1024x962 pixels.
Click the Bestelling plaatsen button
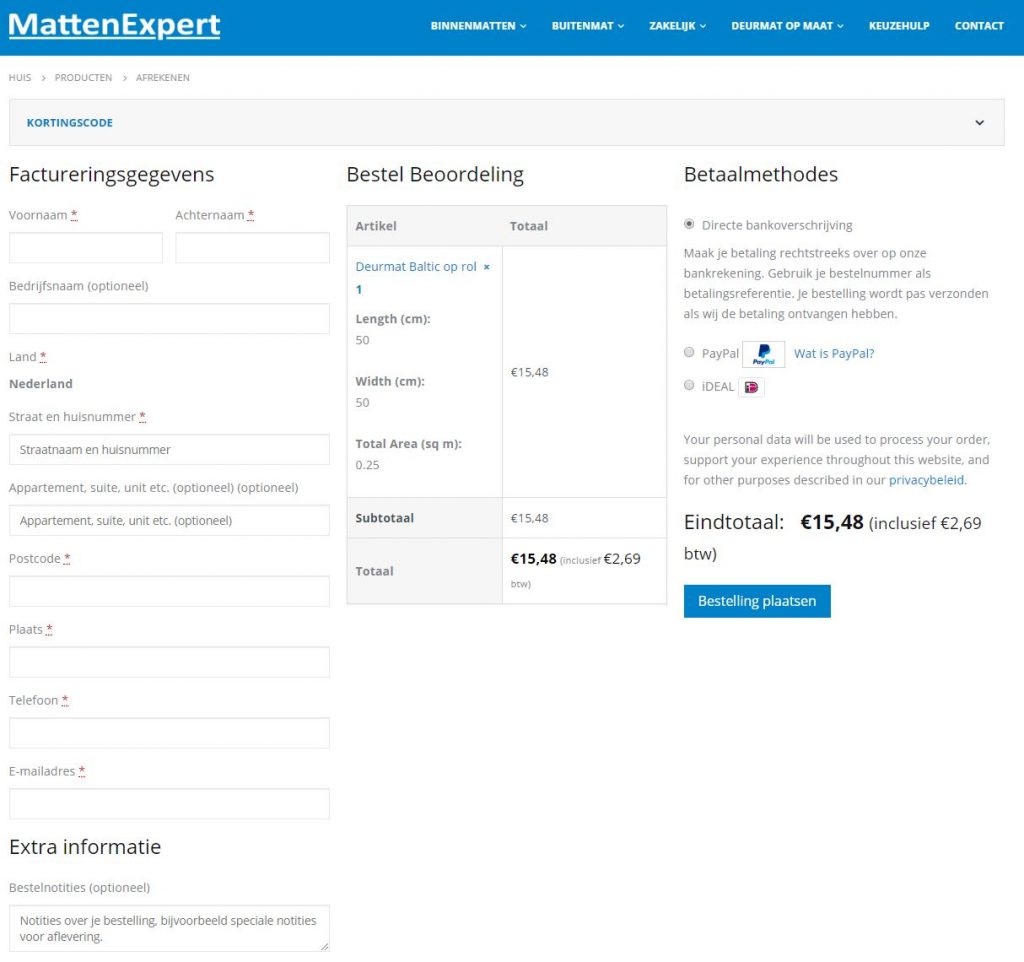click(757, 601)
